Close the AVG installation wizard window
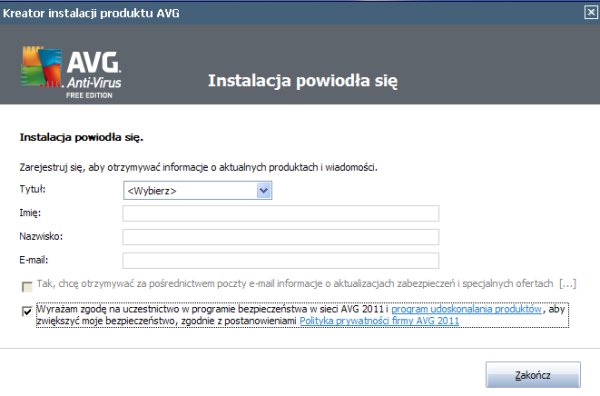 [591, 13]
